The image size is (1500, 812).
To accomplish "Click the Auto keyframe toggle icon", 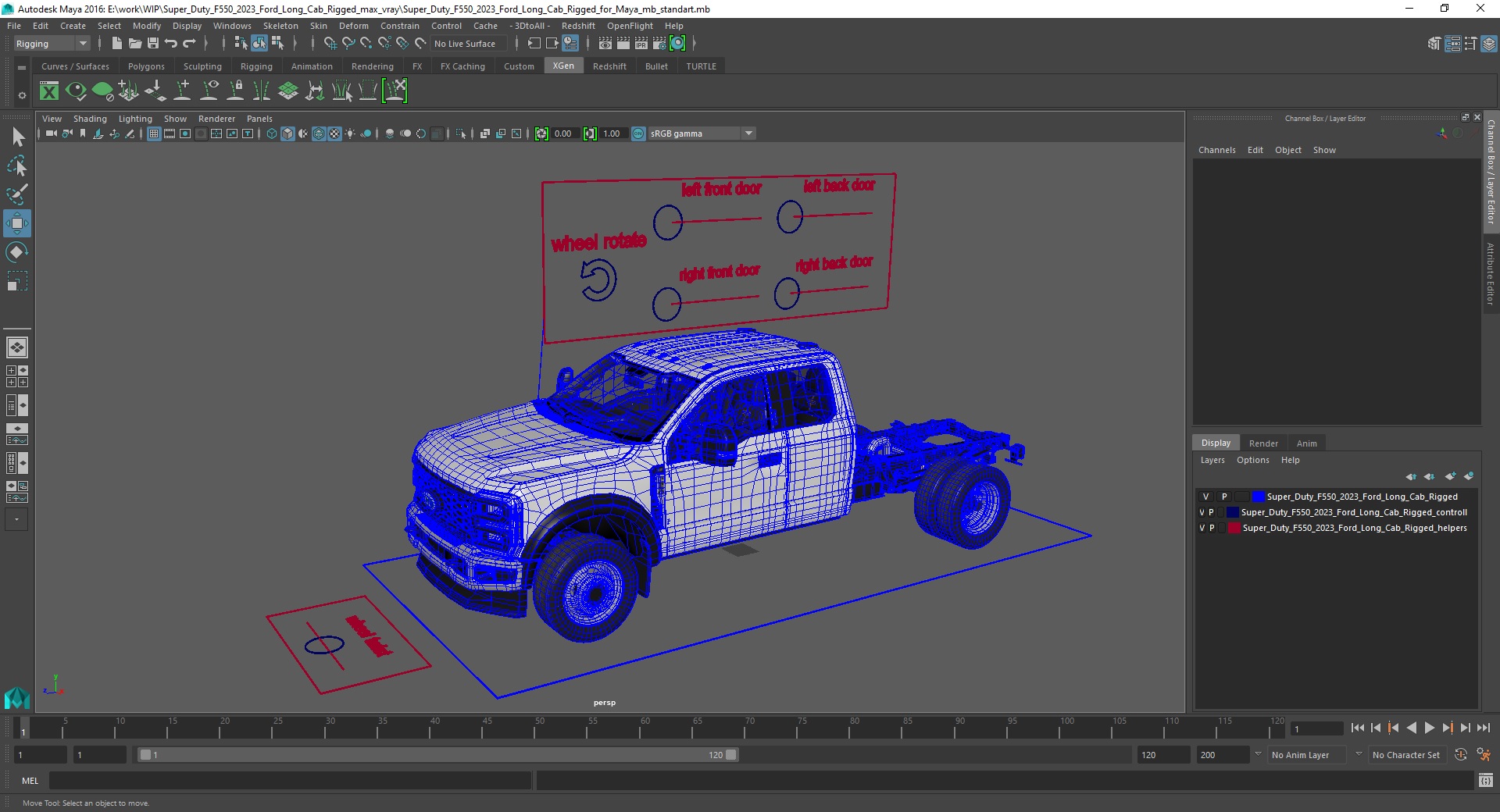I will coord(1461,755).
